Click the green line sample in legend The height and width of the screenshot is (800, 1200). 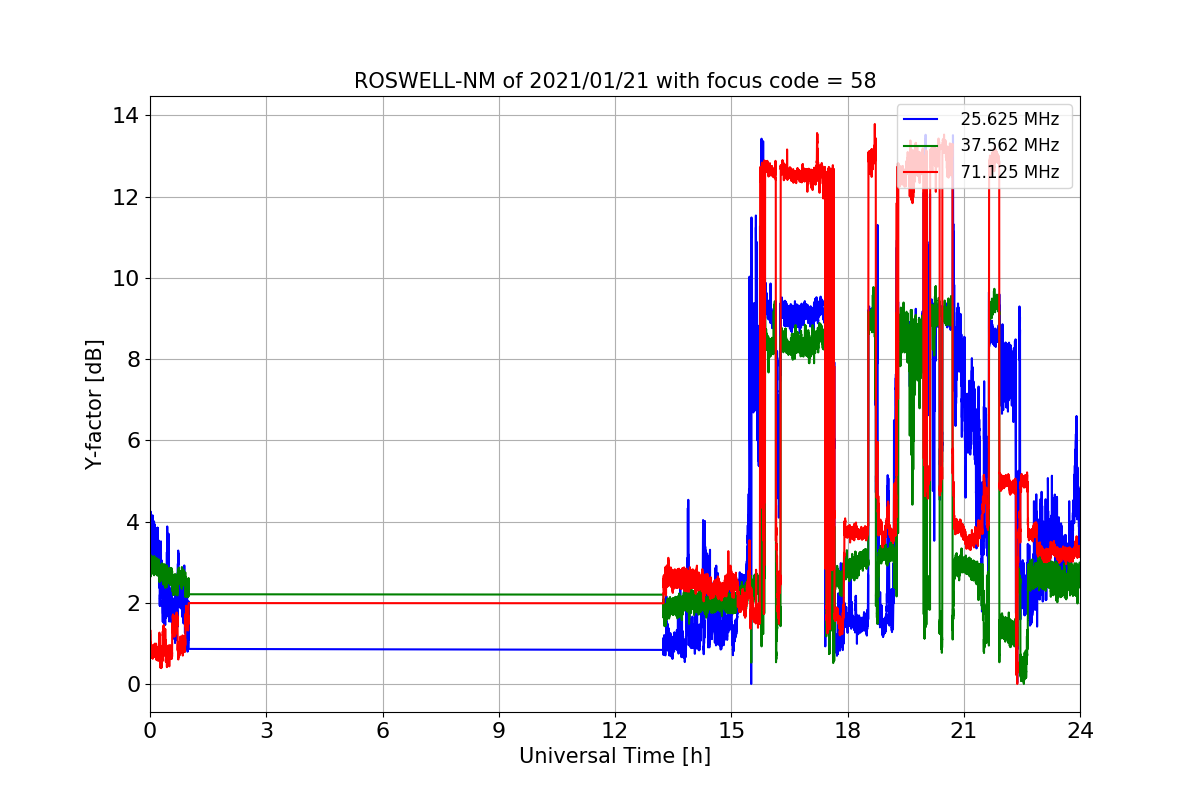pos(921,146)
